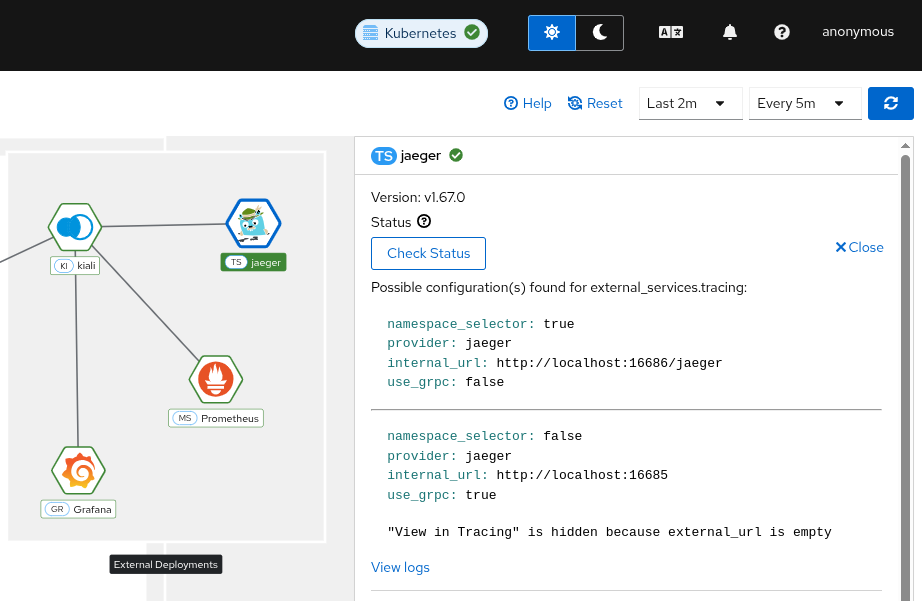Viewport: 922px width, 601px height.
Task: Click the anonymous user label
Action: 857,32
